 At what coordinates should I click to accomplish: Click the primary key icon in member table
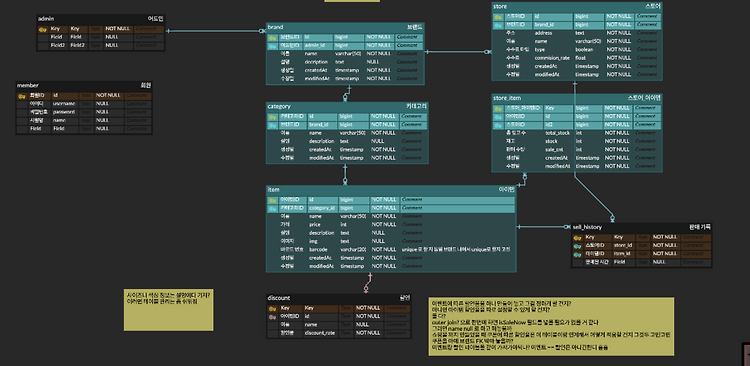point(22,96)
